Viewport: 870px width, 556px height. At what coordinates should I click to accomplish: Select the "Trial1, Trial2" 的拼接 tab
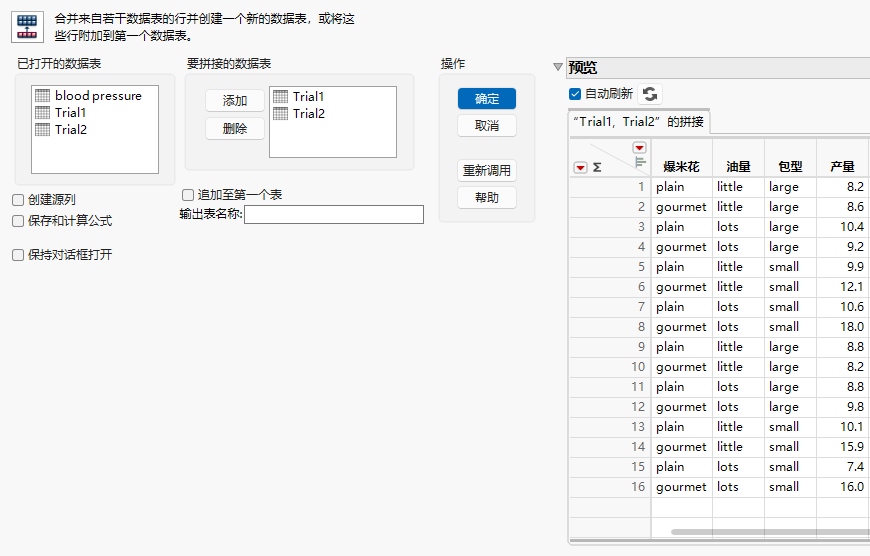point(639,122)
